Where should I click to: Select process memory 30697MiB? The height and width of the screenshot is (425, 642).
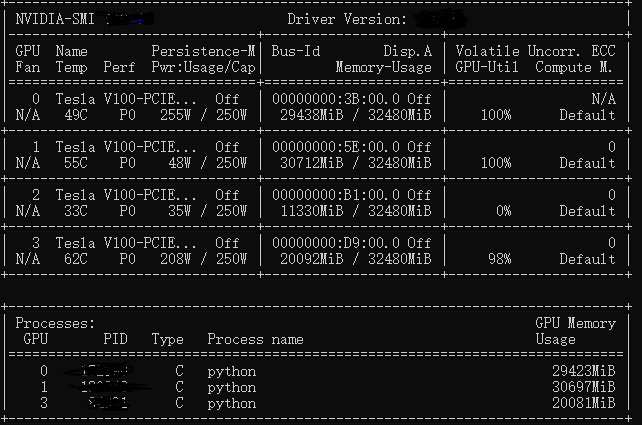click(584, 387)
